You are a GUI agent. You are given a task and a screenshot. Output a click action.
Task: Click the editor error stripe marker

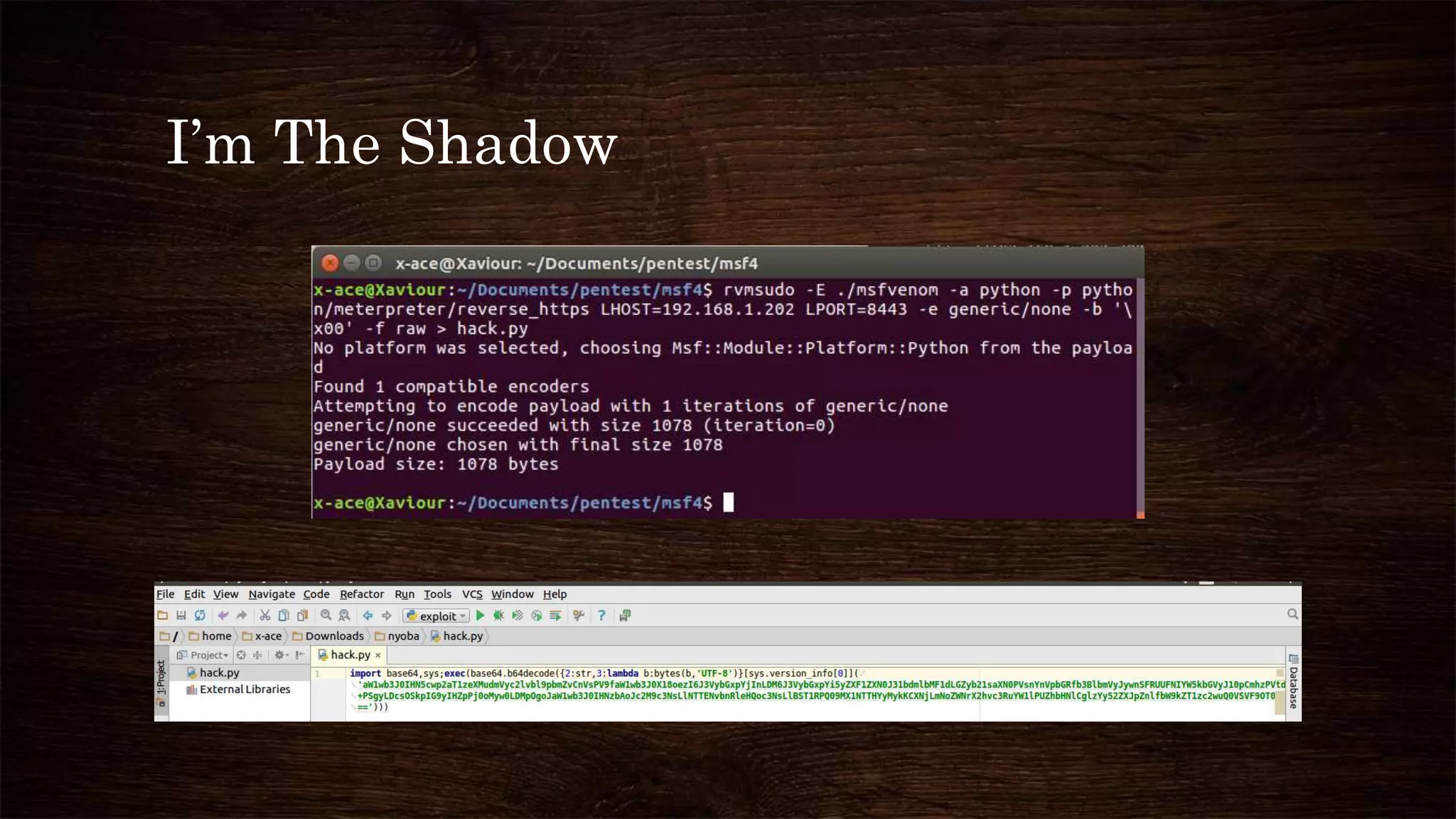point(1280,673)
